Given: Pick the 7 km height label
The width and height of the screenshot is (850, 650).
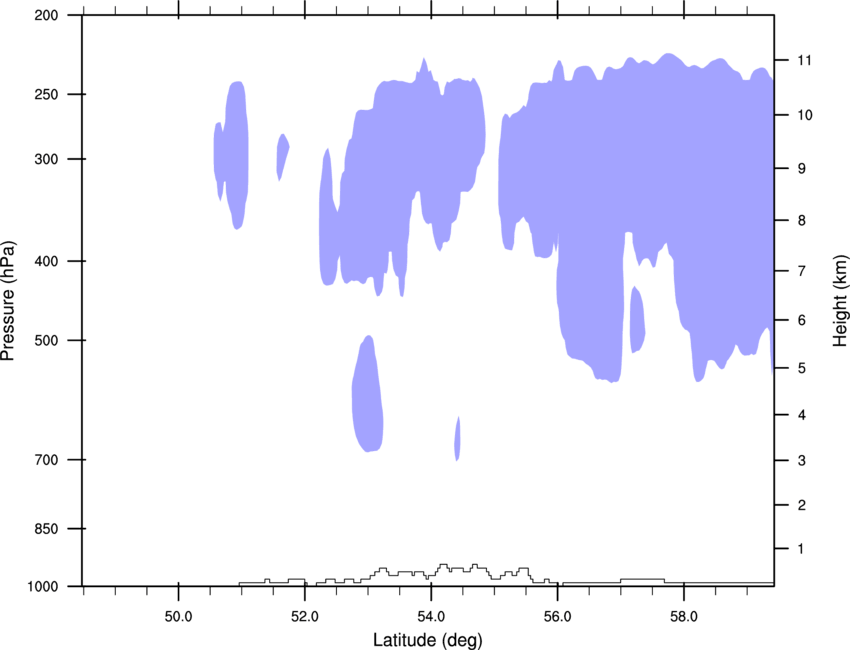Looking at the screenshot, I should (x=801, y=271).
